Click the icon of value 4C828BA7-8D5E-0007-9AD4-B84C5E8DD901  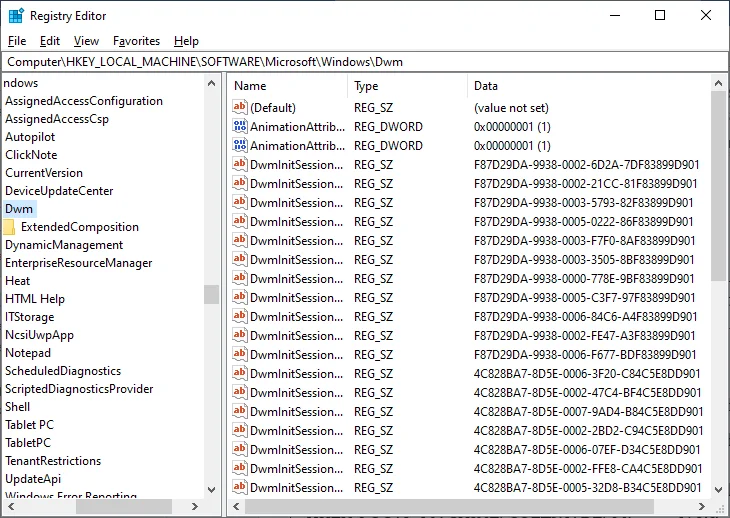[x=239, y=411]
